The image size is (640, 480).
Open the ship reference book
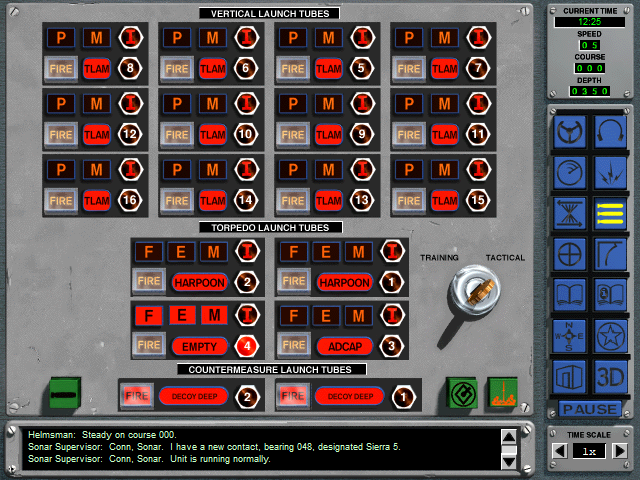point(570,295)
